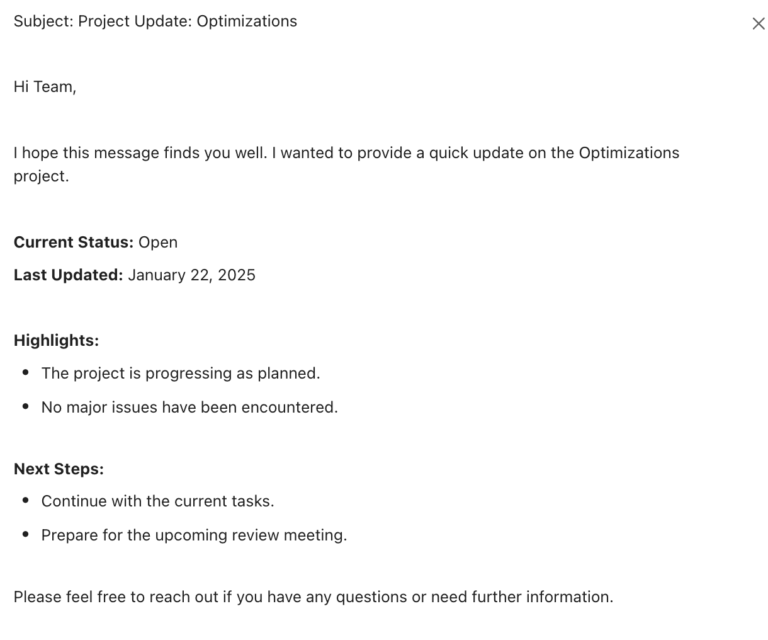768x640 pixels.
Task: Click the Subject line text
Action: coord(155,21)
